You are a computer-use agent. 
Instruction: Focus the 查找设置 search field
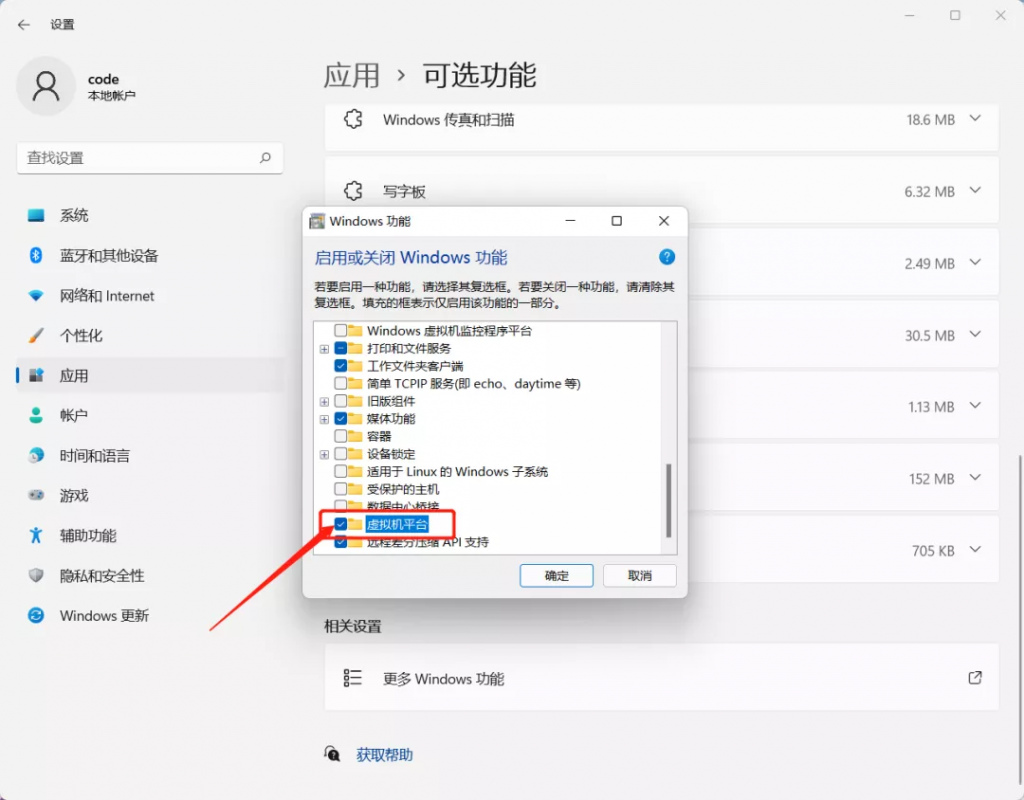point(150,157)
